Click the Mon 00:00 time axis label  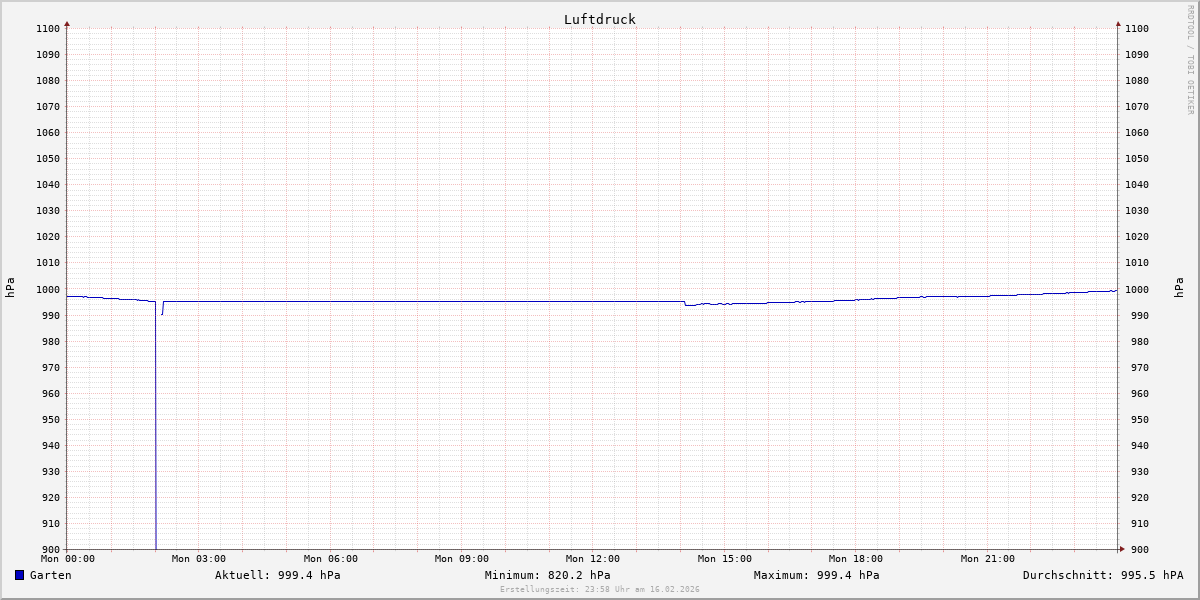pyautogui.click(x=68, y=559)
